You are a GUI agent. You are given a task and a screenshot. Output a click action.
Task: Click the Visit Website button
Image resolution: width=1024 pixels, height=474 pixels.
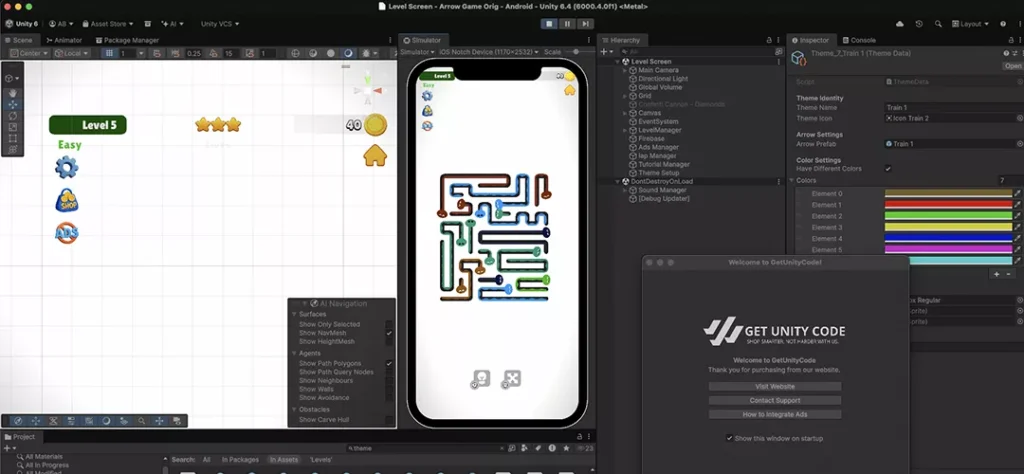(x=775, y=387)
